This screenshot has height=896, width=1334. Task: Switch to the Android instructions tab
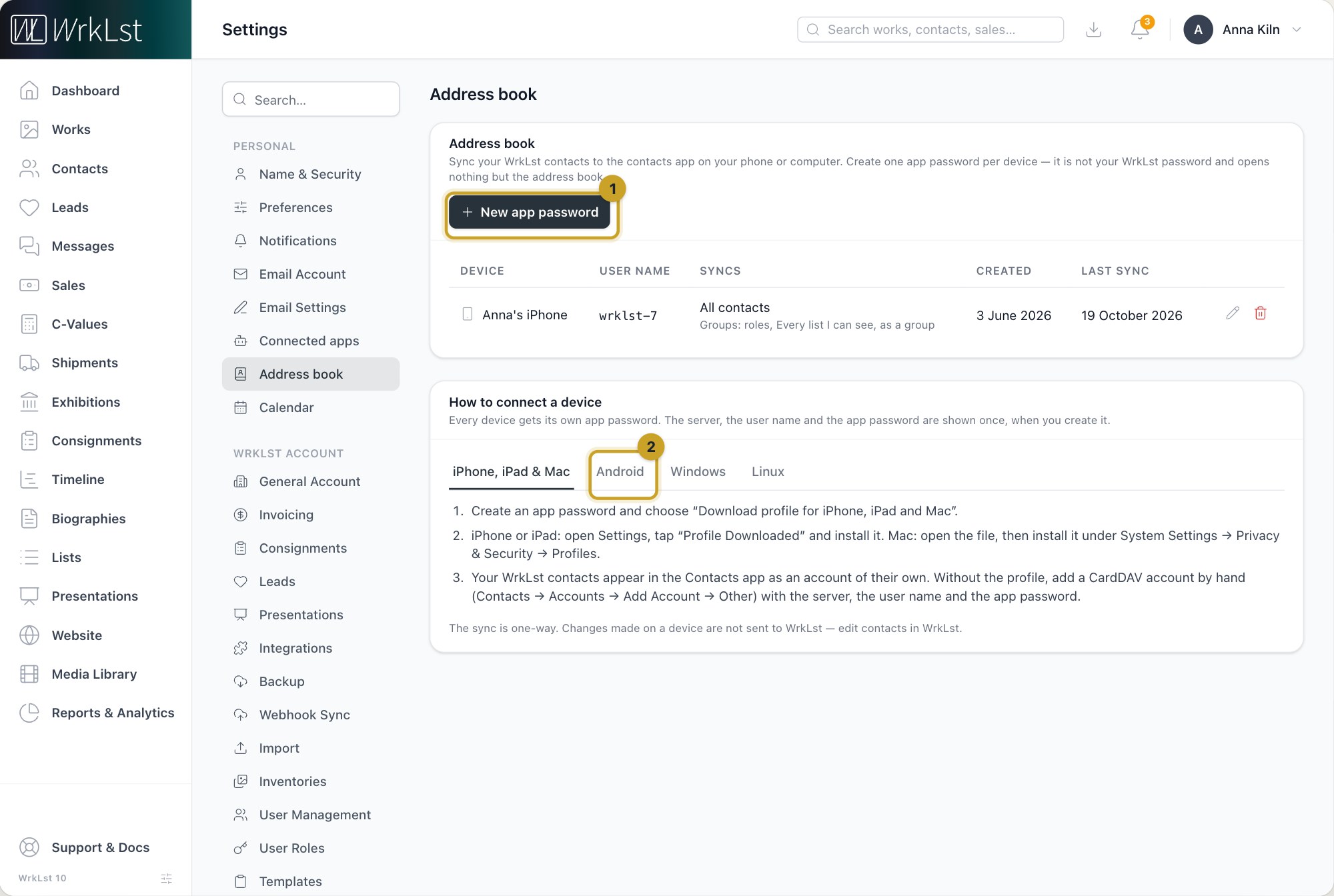pos(620,471)
